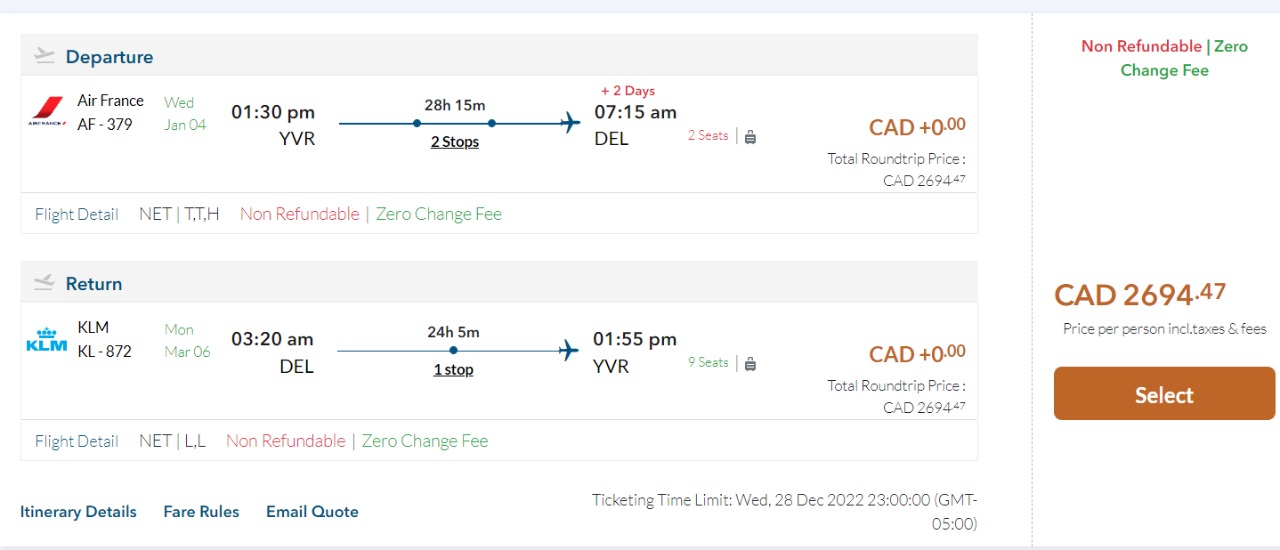This screenshot has width=1280, height=550.
Task: Click the CAD 2694.47 per person price
Action: pyautogui.click(x=1140, y=296)
